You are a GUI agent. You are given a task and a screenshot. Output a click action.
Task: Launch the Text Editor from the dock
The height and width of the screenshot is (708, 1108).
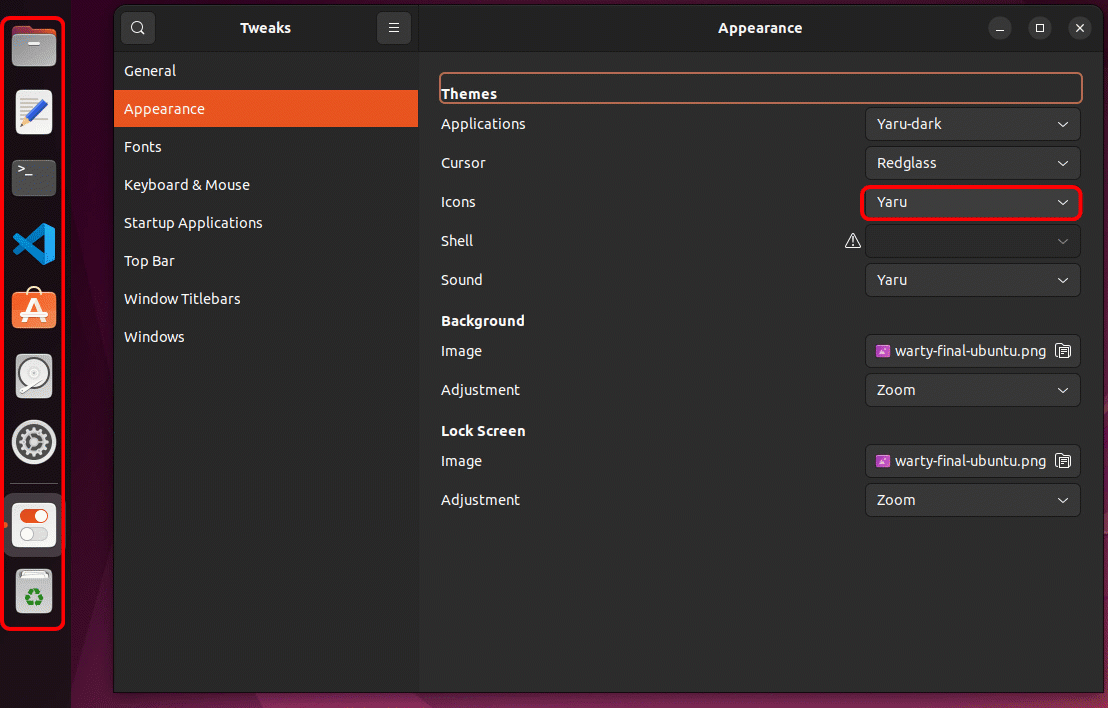click(x=34, y=112)
